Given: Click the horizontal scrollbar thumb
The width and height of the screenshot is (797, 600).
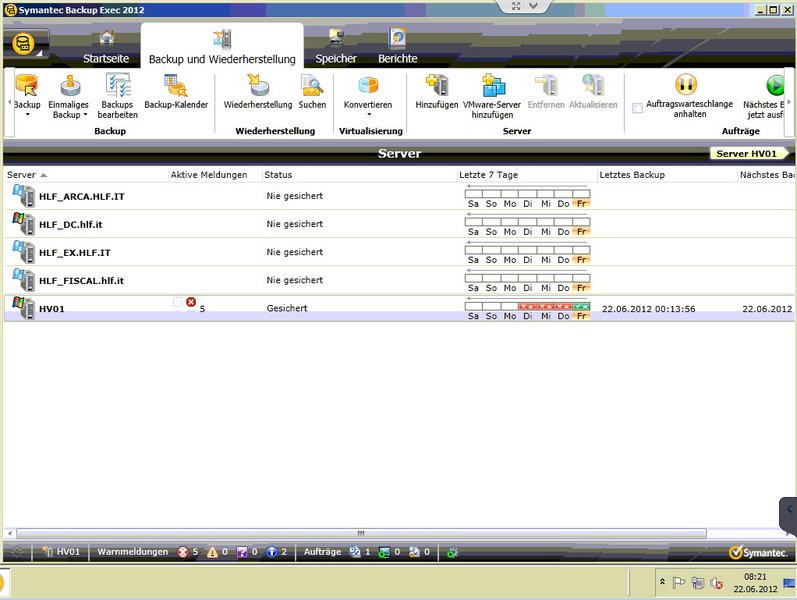Looking at the screenshot, I should click(361, 533).
